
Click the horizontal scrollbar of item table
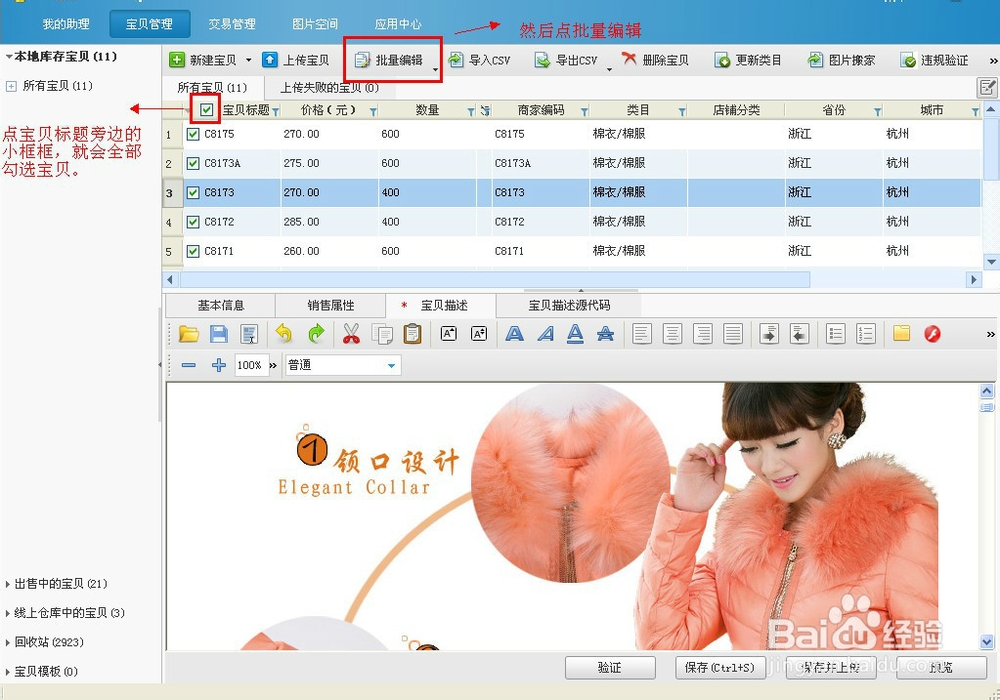496,279
